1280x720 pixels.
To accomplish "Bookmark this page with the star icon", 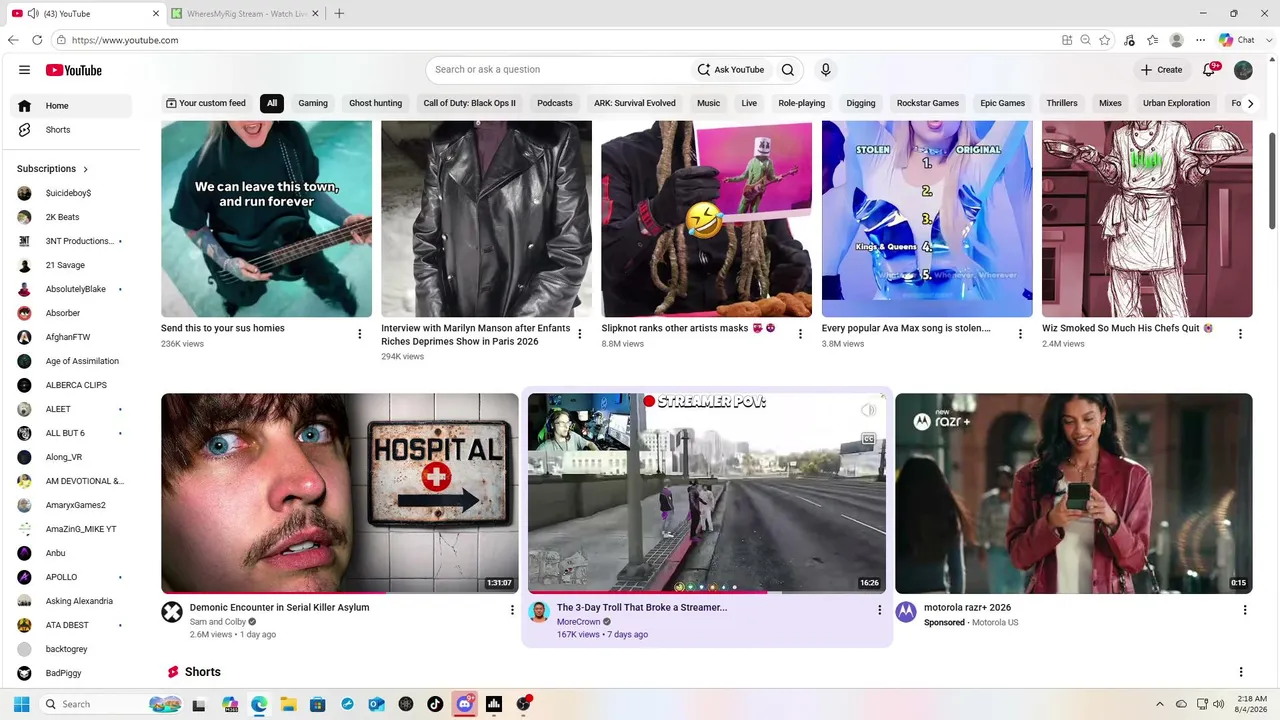I will click(x=1105, y=40).
